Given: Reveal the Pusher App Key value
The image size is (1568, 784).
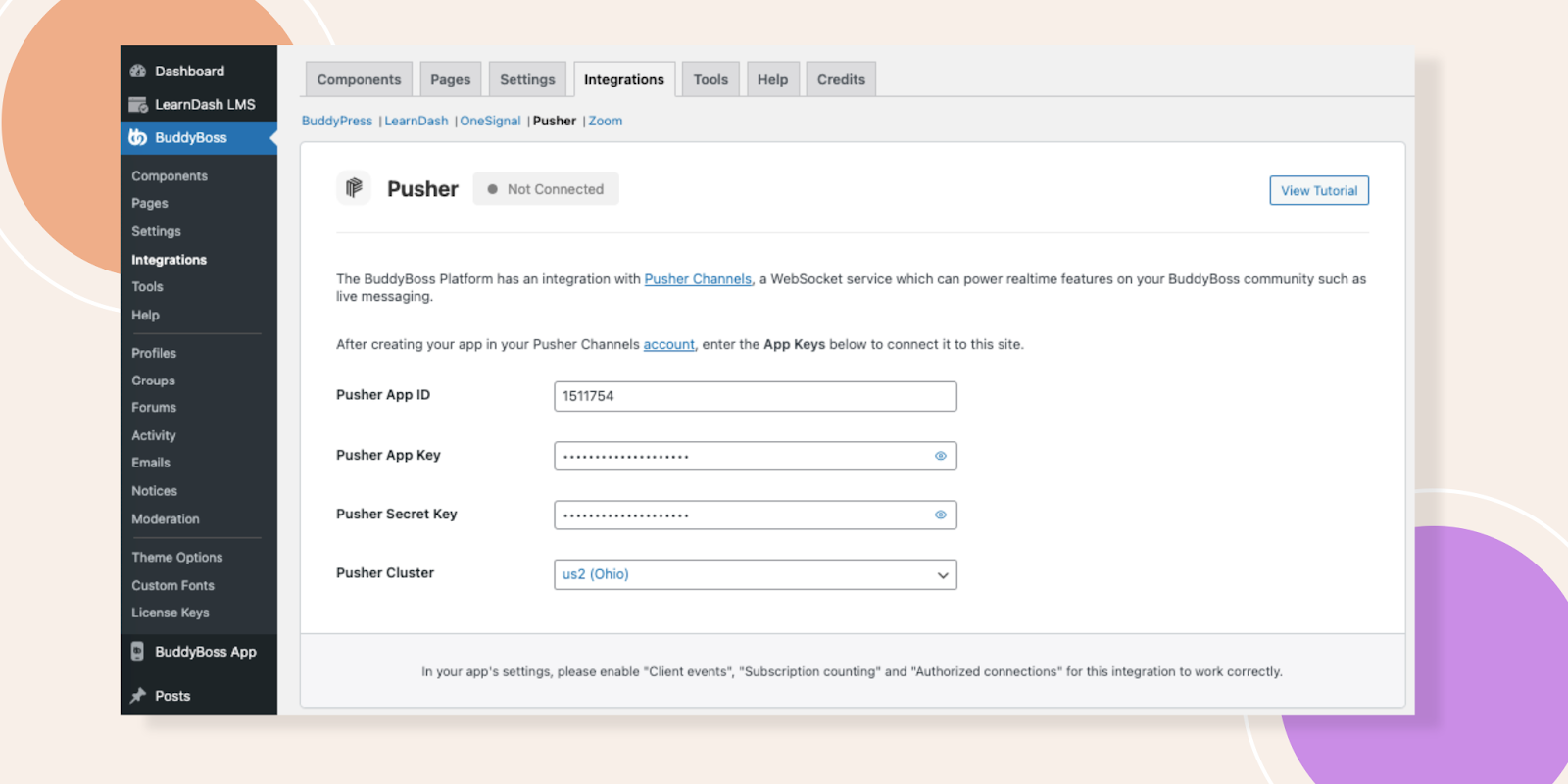Looking at the screenshot, I should [941, 456].
